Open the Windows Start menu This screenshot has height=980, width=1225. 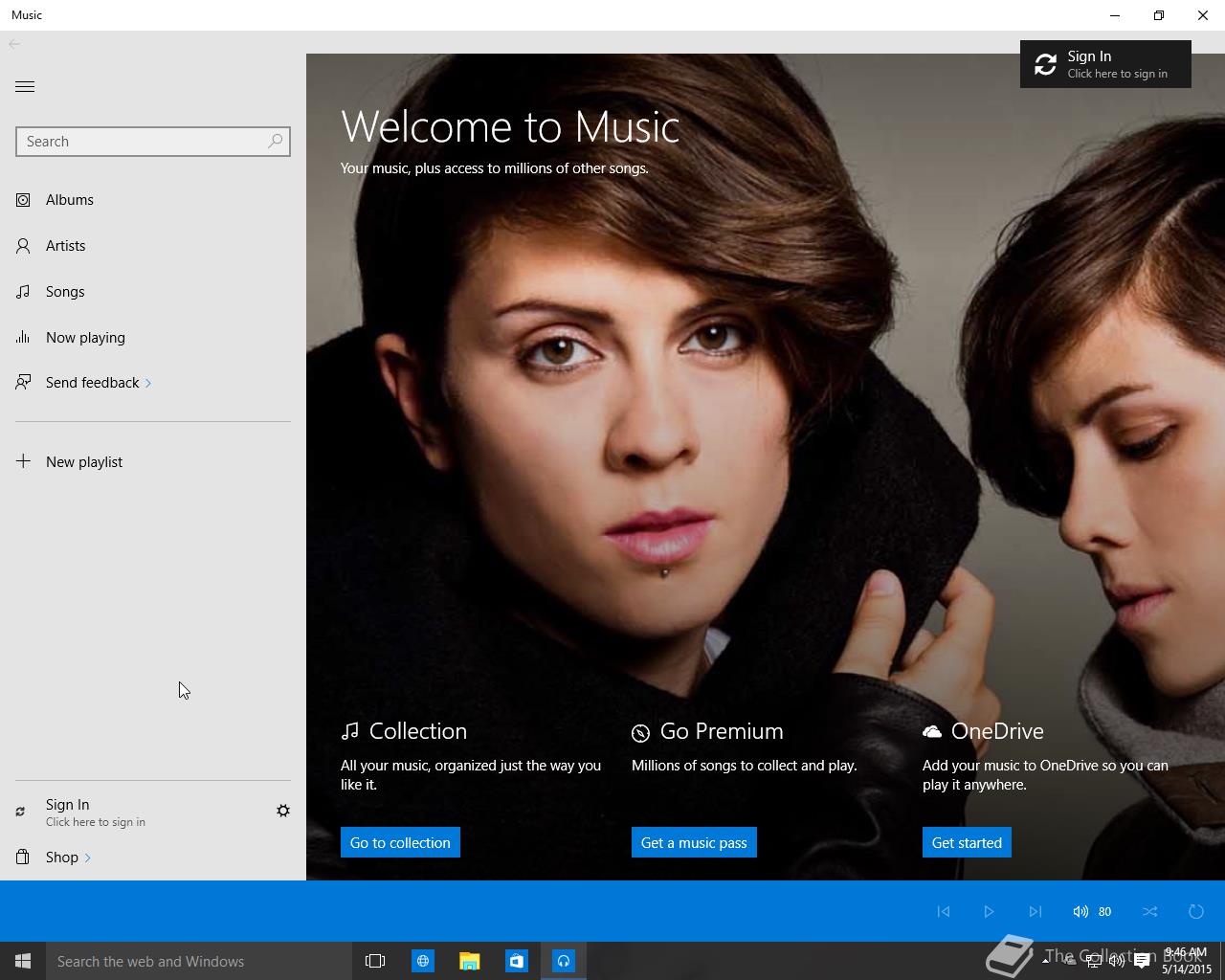23,961
